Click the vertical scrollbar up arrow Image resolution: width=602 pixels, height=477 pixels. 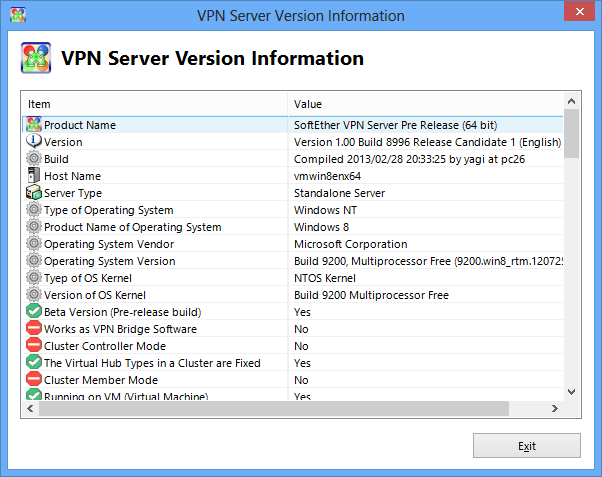571,101
